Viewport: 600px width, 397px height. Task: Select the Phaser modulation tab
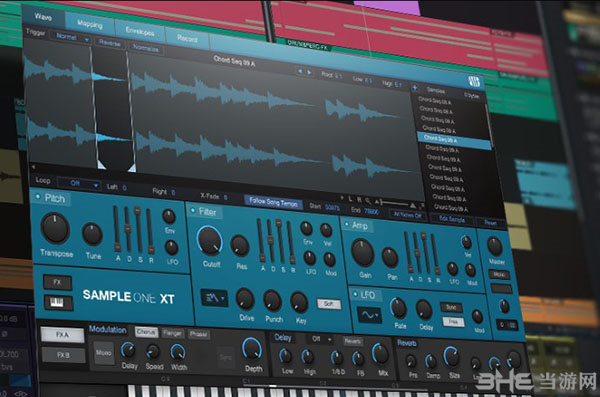pyautogui.click(x=199, y=334)
